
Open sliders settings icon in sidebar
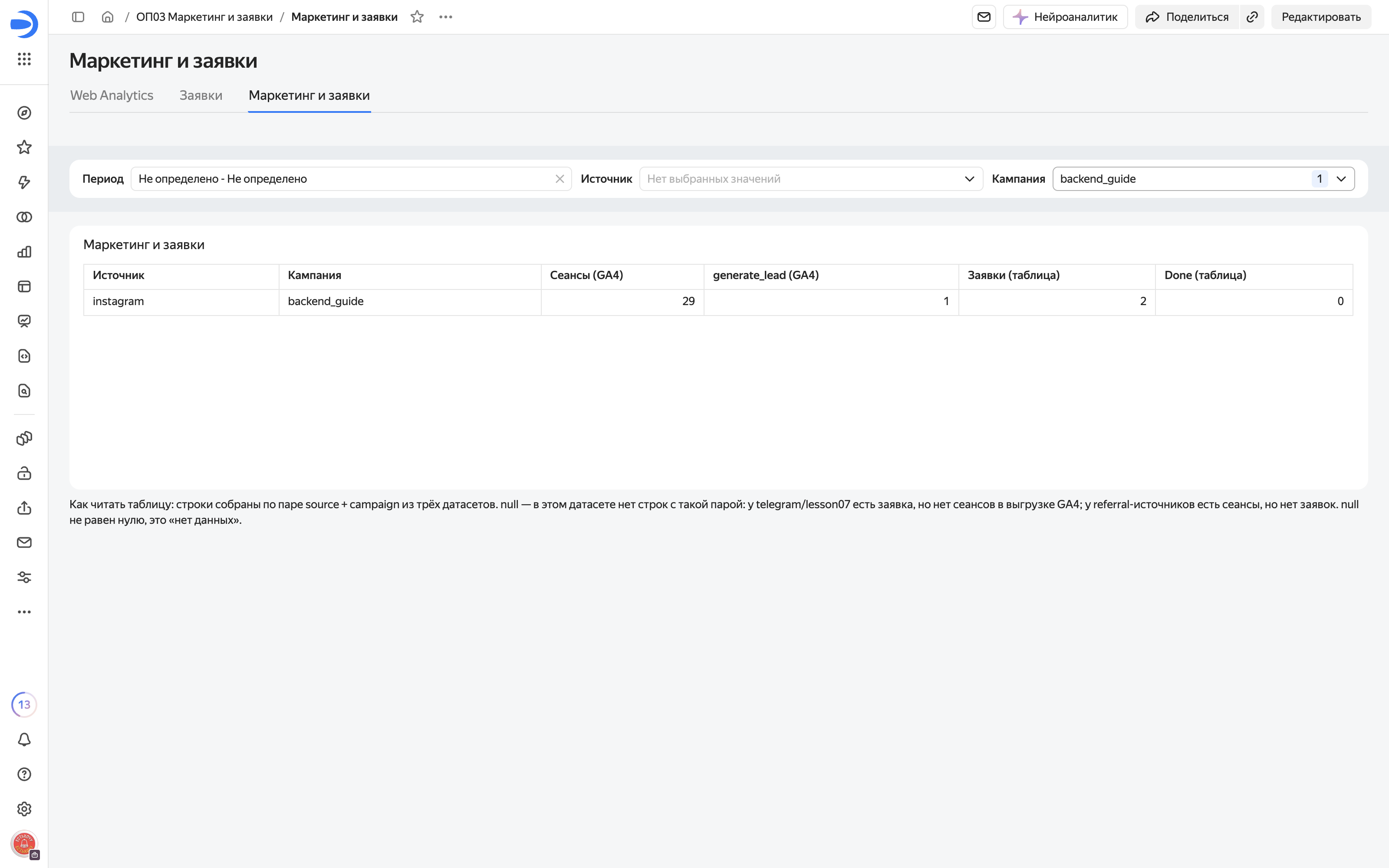click(x=24, y=578)
